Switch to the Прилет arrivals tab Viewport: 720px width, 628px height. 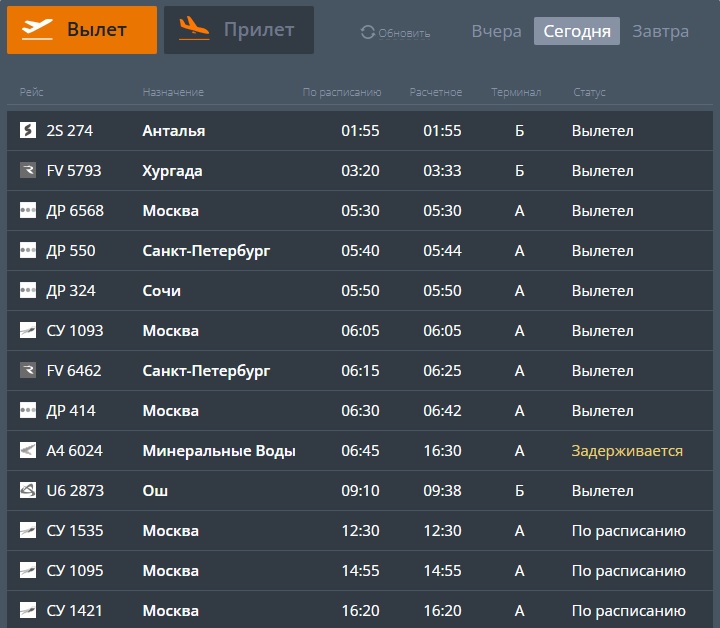239,30
